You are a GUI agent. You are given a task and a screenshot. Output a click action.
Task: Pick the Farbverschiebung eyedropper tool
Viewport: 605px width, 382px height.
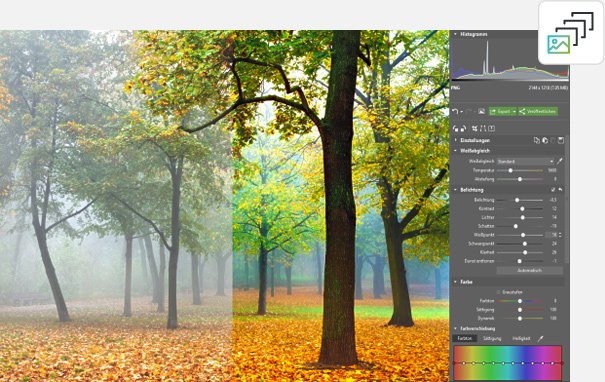[x=541, y=338]
